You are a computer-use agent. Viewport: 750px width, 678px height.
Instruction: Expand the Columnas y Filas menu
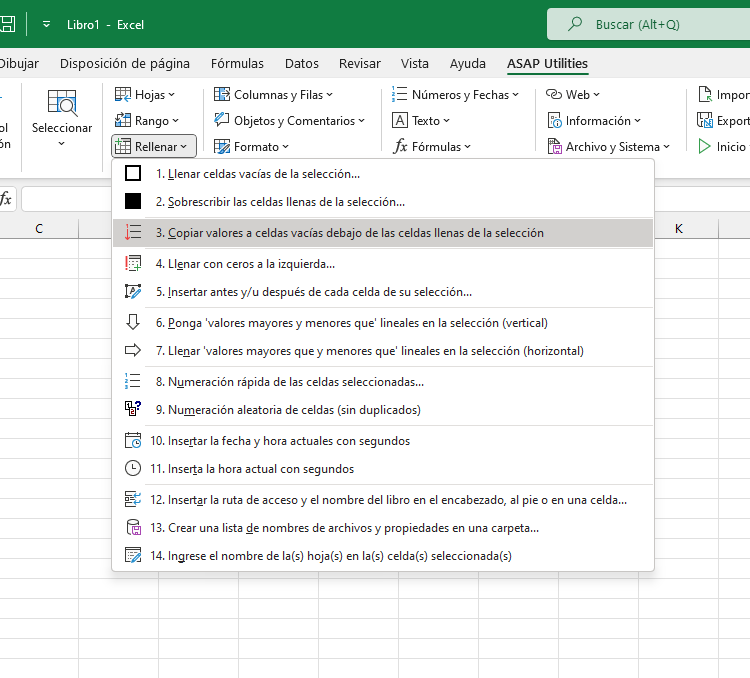[273, 95]
